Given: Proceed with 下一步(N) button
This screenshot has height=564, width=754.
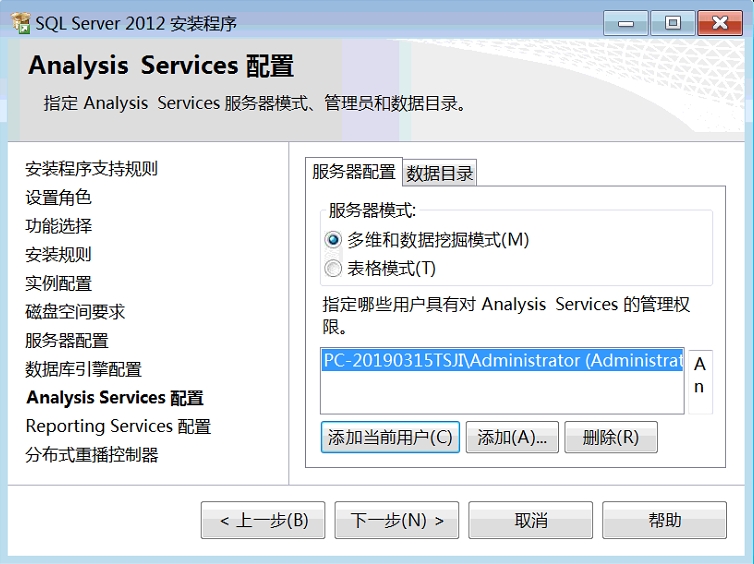Looking at the screenshot, I should [397, 520].
